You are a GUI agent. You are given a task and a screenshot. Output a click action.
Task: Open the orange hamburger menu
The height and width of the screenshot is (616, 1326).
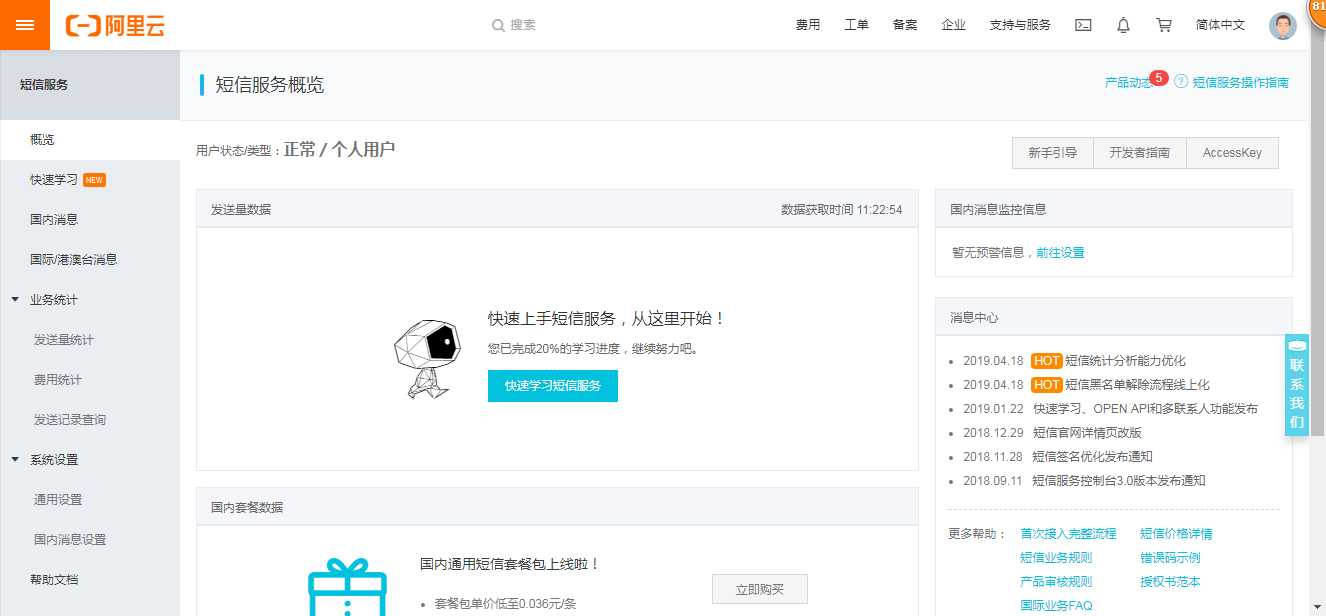coord(25,25)
